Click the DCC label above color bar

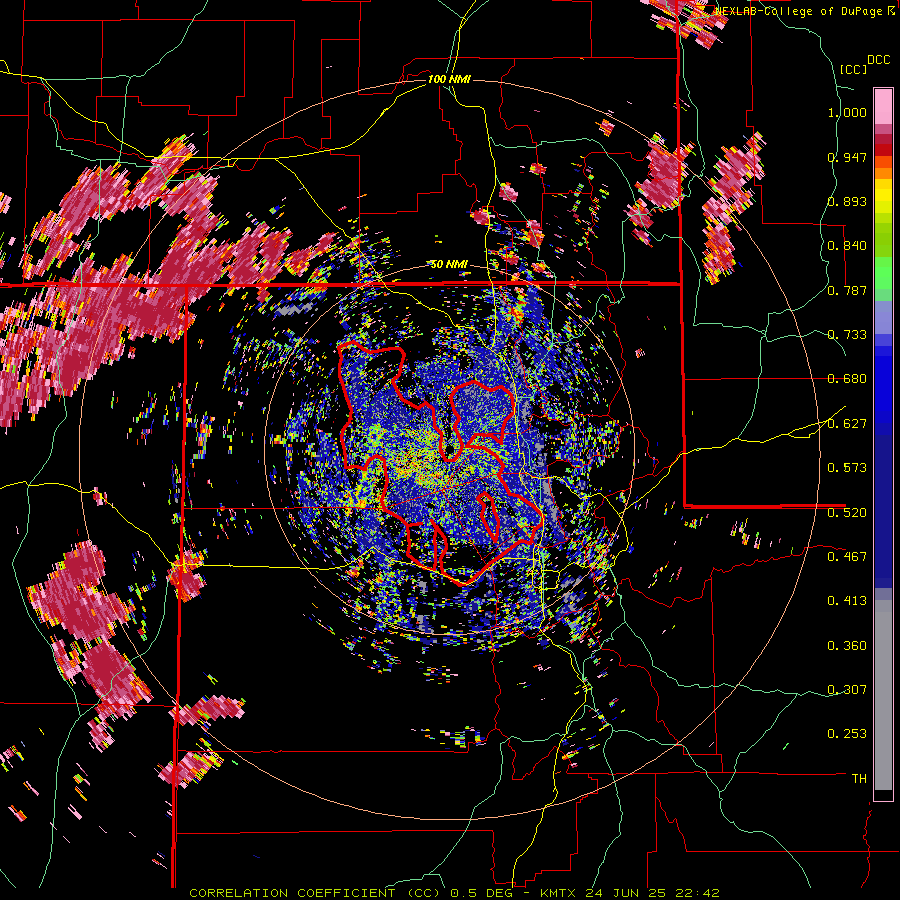pyautogui.click(x=878, y=60)
